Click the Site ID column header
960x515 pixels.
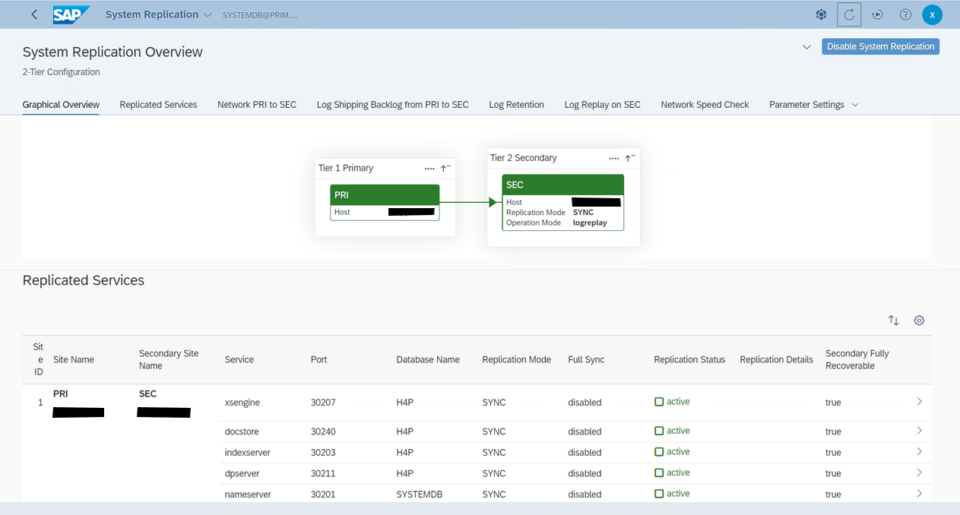pyautogui.click(x=39, y=359)
